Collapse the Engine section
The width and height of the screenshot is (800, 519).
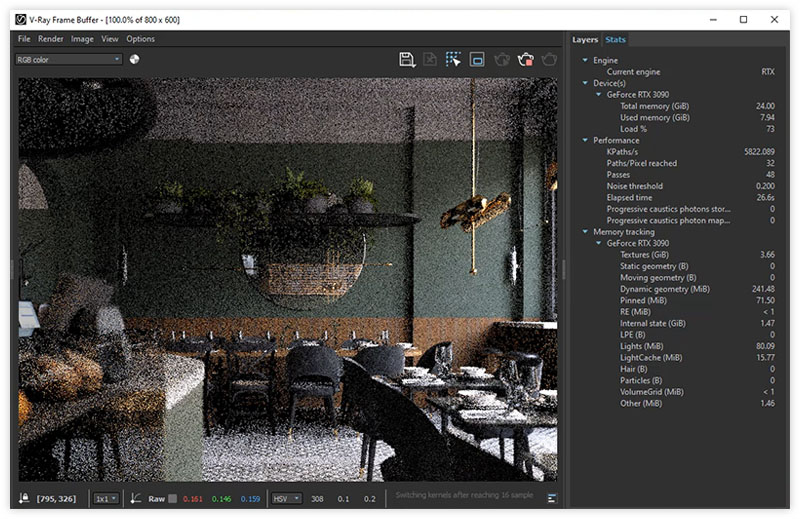pyautogui.click(x=585, y=60)
